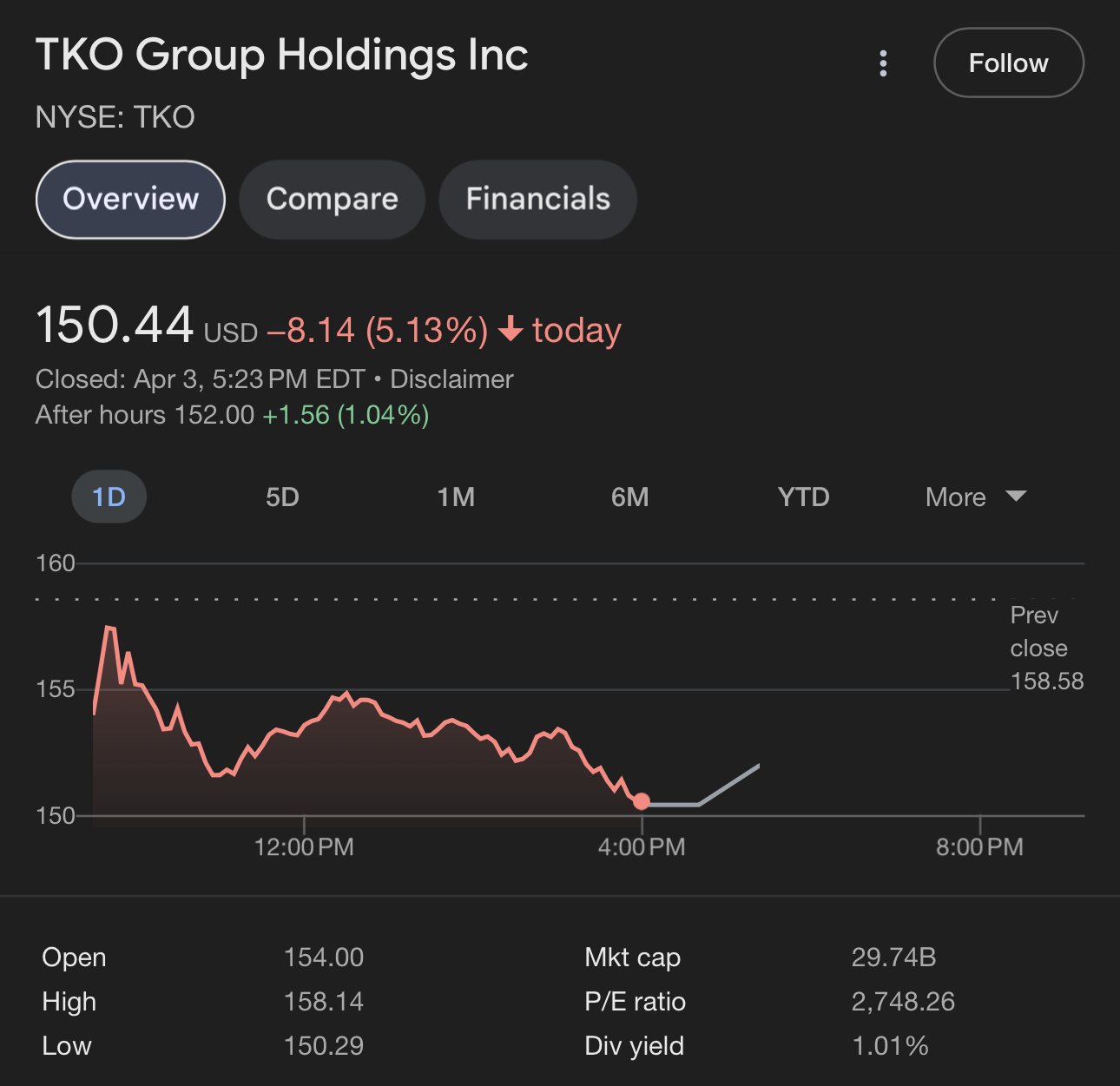This screenshot has height=1086, width=1120.
Task: Show the YTD chart range
Action: tap(803, 497)
